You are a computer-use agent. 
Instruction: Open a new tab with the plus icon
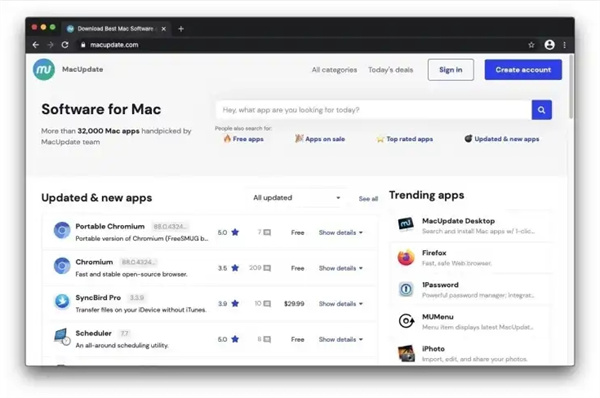point(181,29)
